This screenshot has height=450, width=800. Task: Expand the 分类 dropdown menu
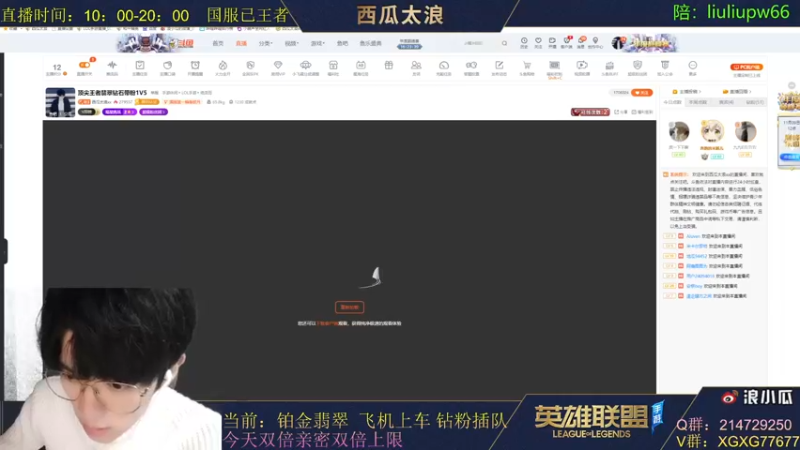point(265,43)
